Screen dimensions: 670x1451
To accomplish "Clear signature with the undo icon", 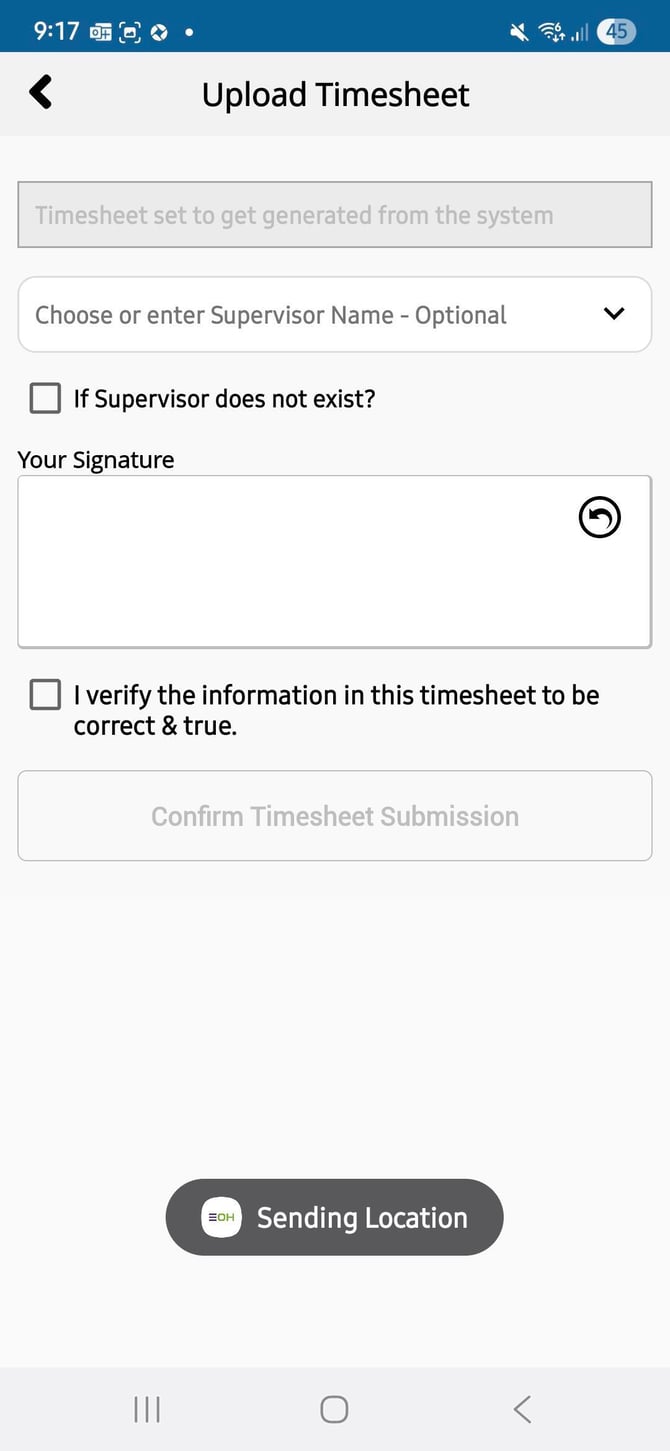I will [x=600, y=517].
